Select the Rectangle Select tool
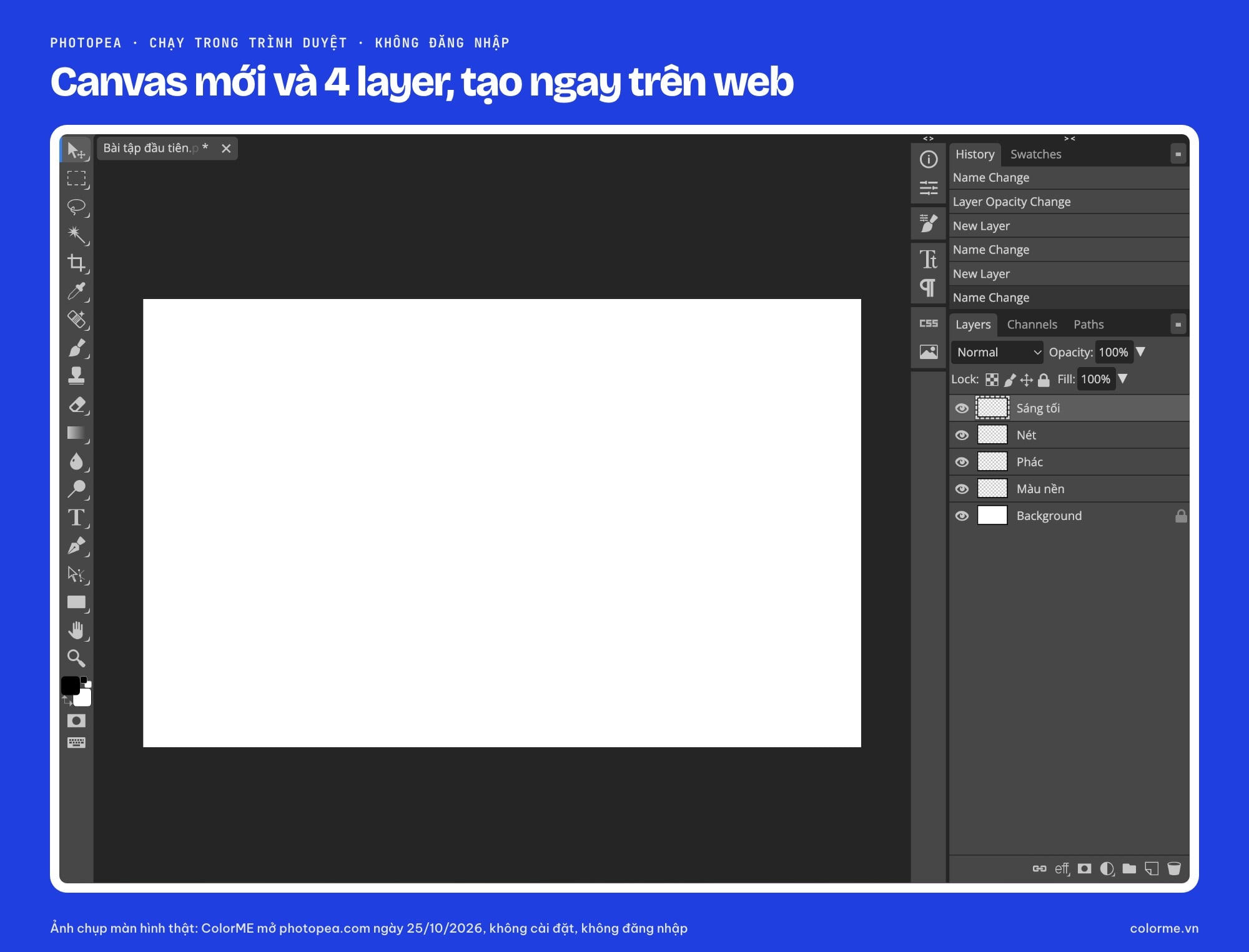 point(76,179)
